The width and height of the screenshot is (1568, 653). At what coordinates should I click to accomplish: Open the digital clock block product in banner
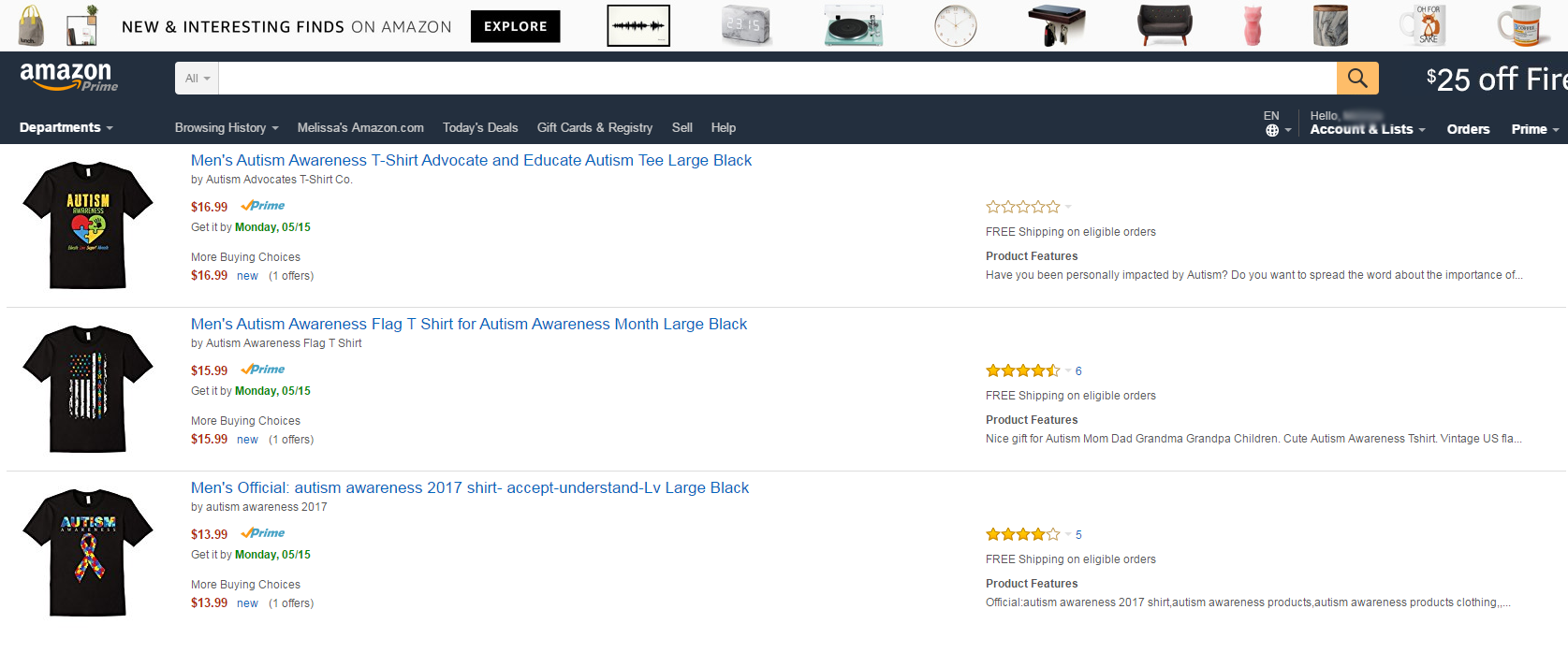click(745, 25)
